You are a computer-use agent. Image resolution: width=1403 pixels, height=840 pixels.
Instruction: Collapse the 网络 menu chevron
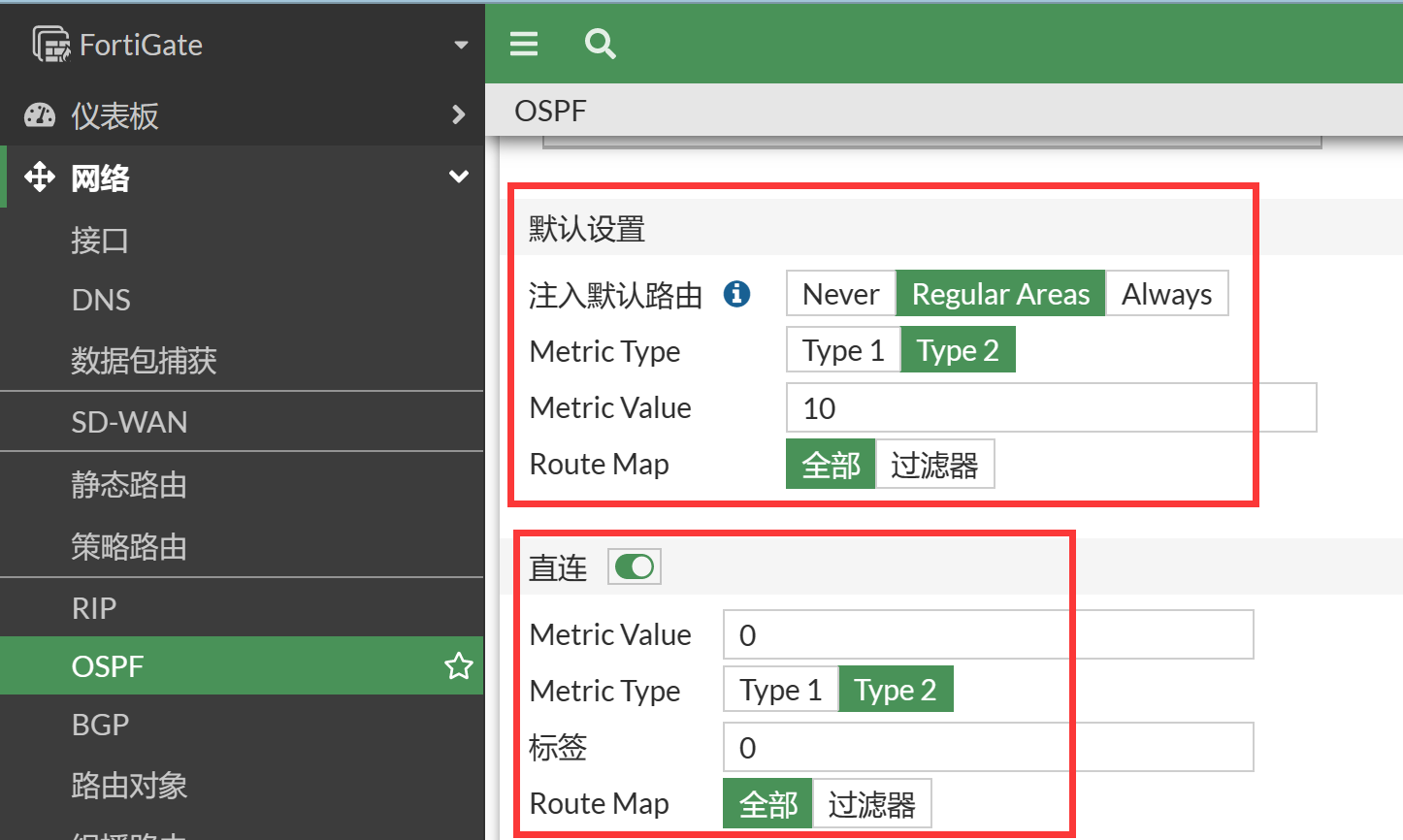pos(459,178)
